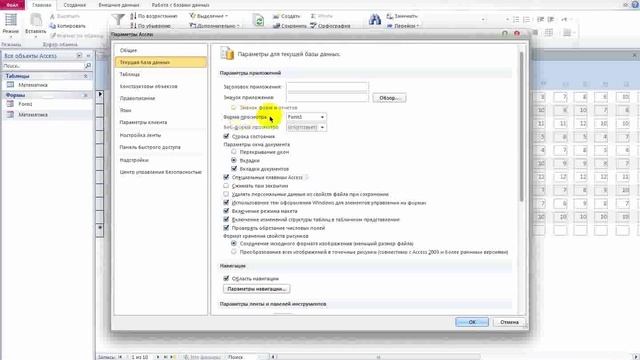Toggle the check truncated number fields checkbox
The image size is (640, 360).
(x=226, y=227)
